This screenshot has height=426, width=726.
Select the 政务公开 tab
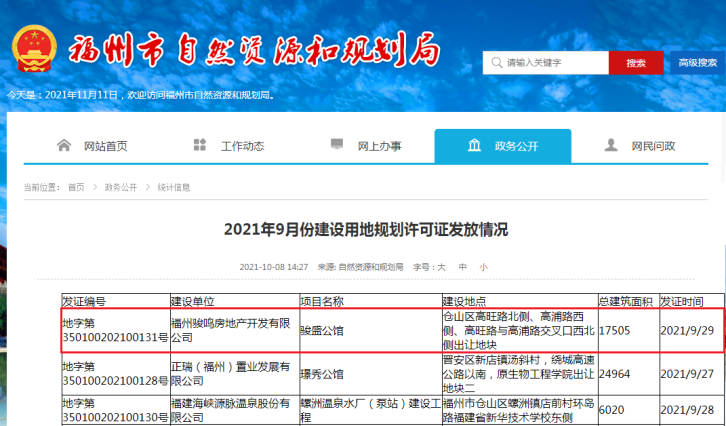503,146
